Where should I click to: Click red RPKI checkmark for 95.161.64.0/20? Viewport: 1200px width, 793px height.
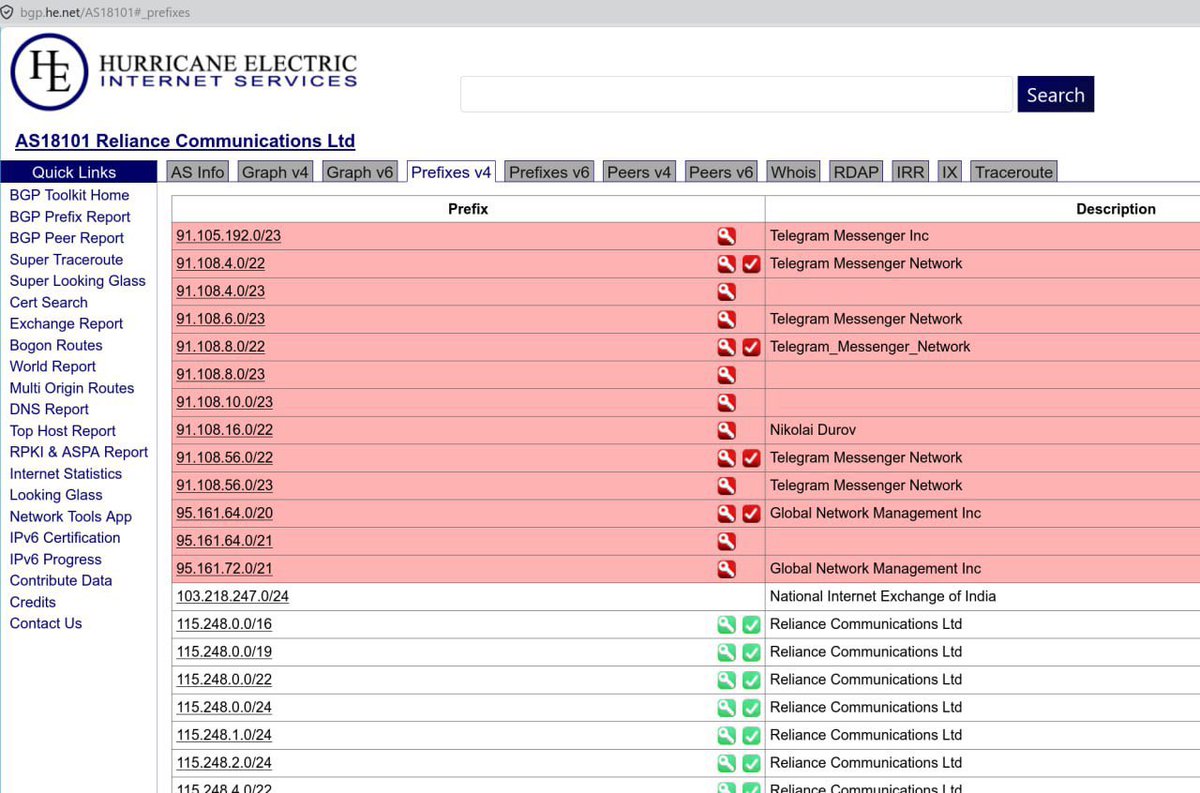(752, 513)
